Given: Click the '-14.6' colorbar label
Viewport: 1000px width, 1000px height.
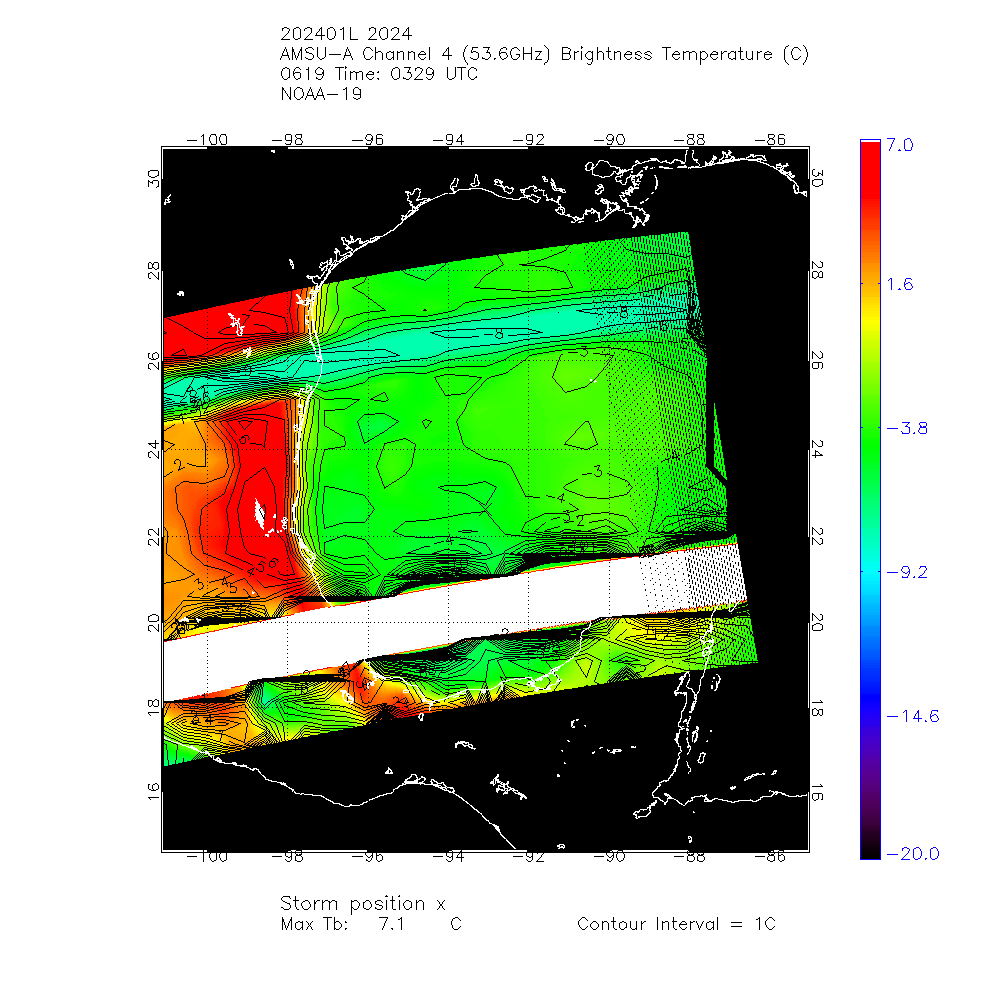Looking at the screenshot, I should (913, 716).
